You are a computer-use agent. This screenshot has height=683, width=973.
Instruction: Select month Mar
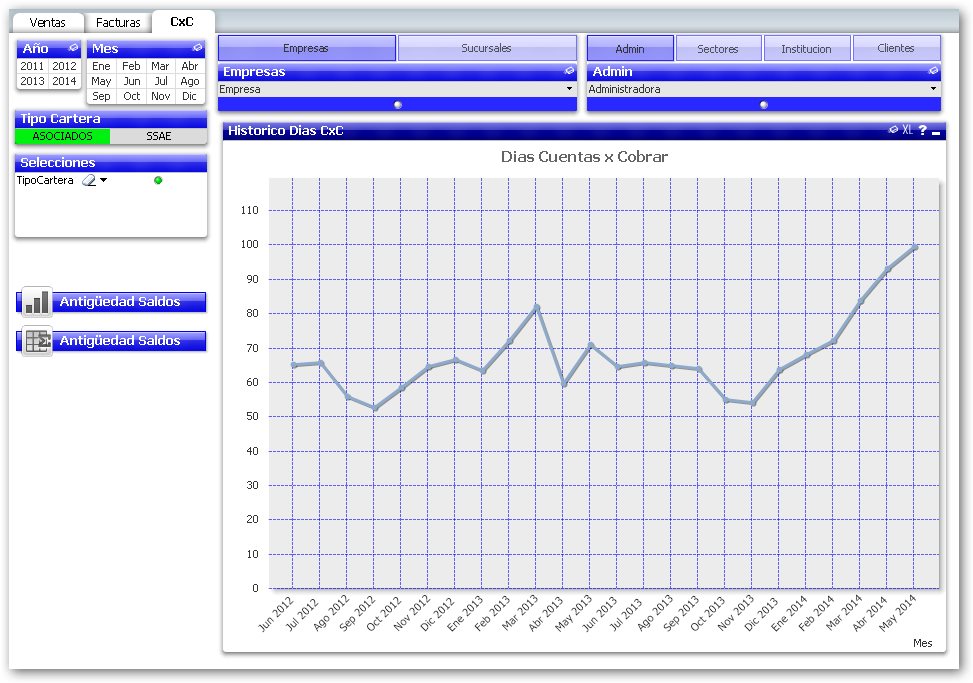click(x=160, y=66)
